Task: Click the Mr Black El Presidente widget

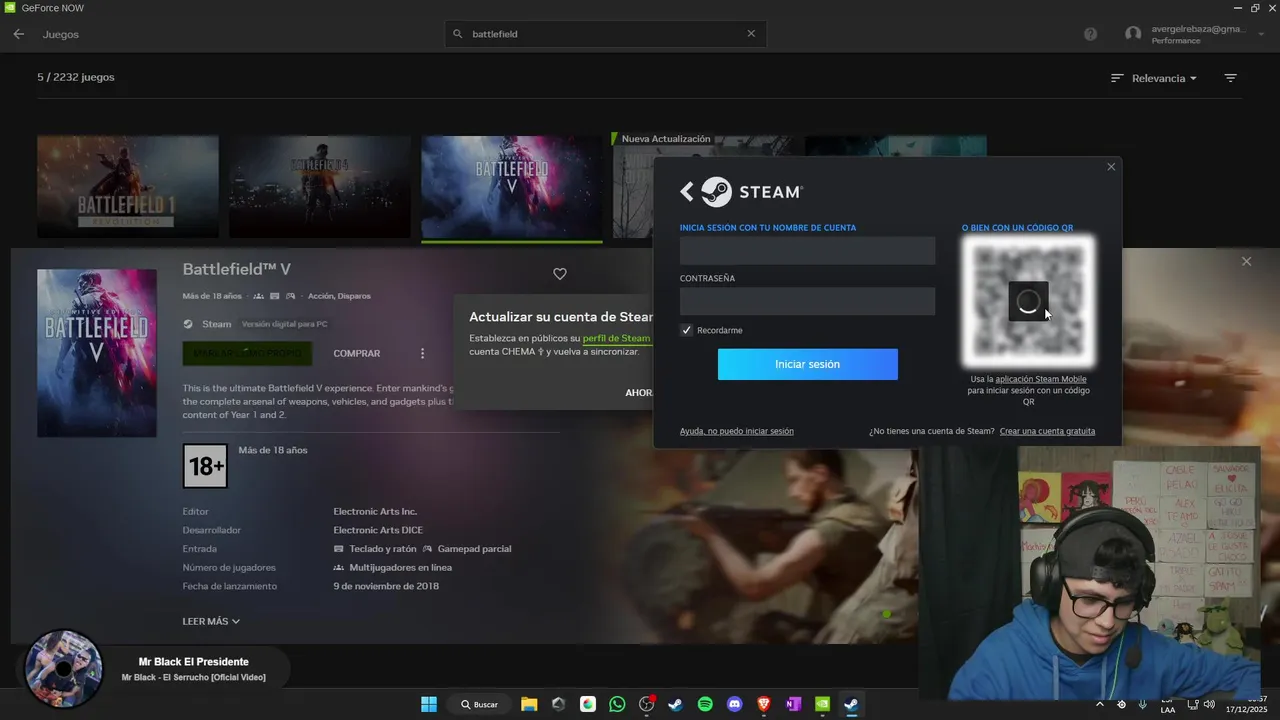Action: click(157, 669)
